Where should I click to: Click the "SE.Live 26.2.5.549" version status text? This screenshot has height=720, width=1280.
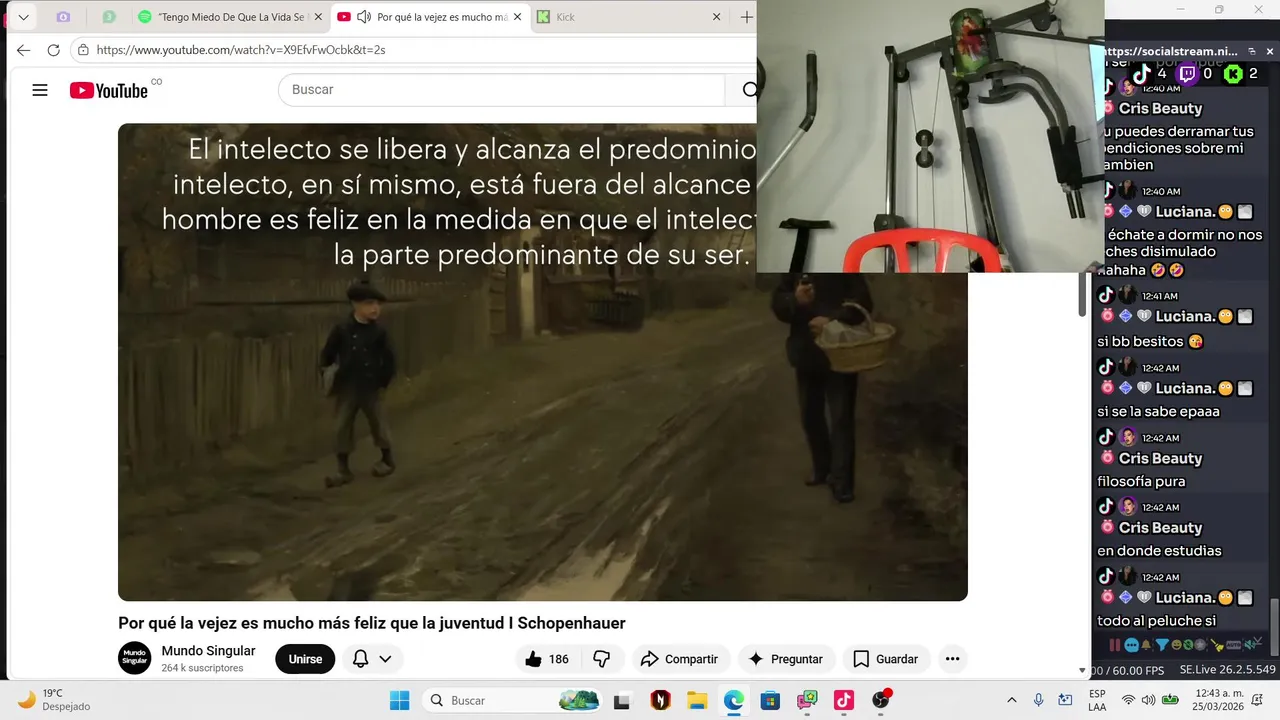click(1227, 670)
